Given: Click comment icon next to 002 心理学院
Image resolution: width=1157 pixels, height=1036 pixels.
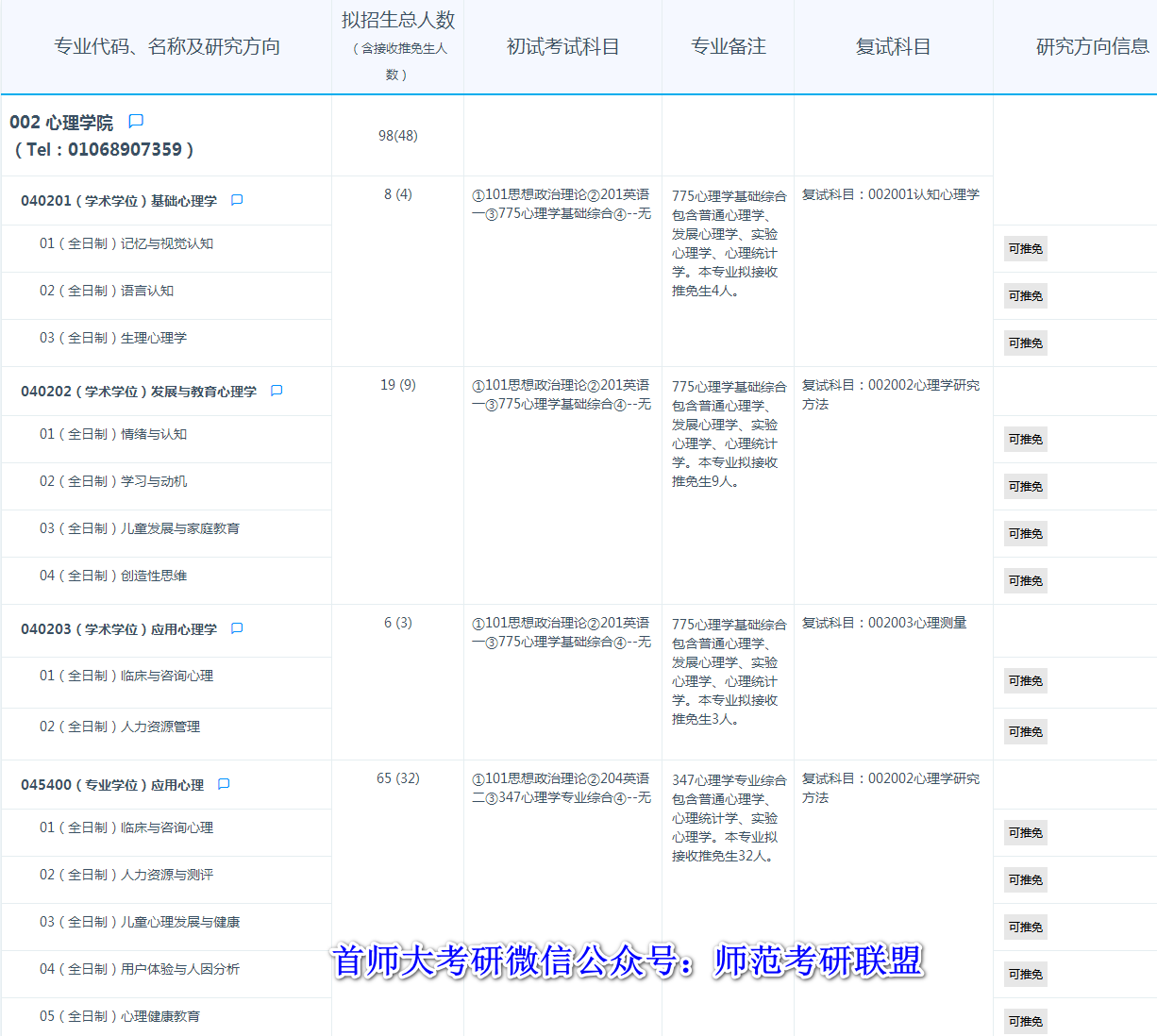Looking at the screenshot, I should tap(136, 121).
